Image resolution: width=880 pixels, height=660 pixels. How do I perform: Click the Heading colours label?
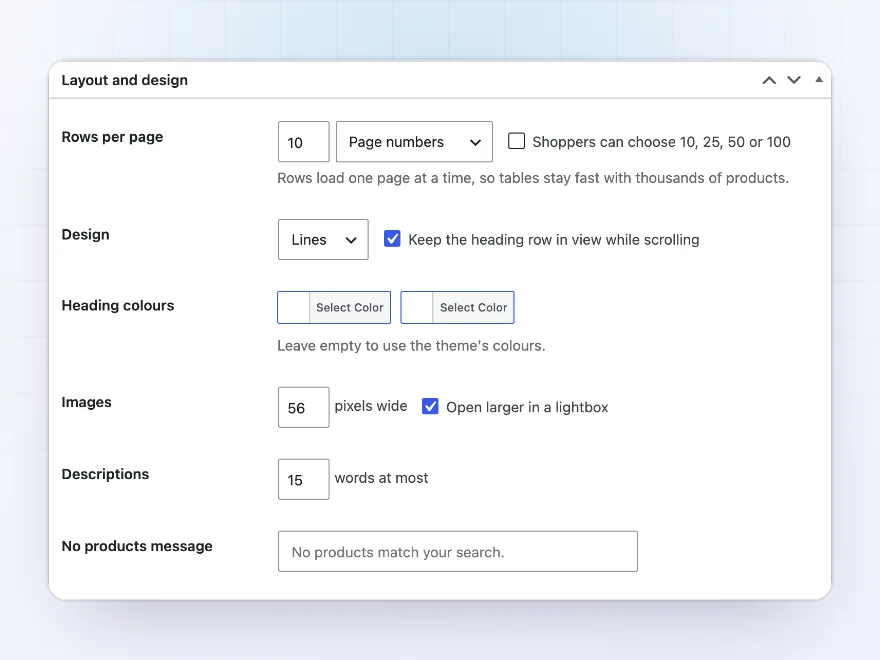click(118, 305)
